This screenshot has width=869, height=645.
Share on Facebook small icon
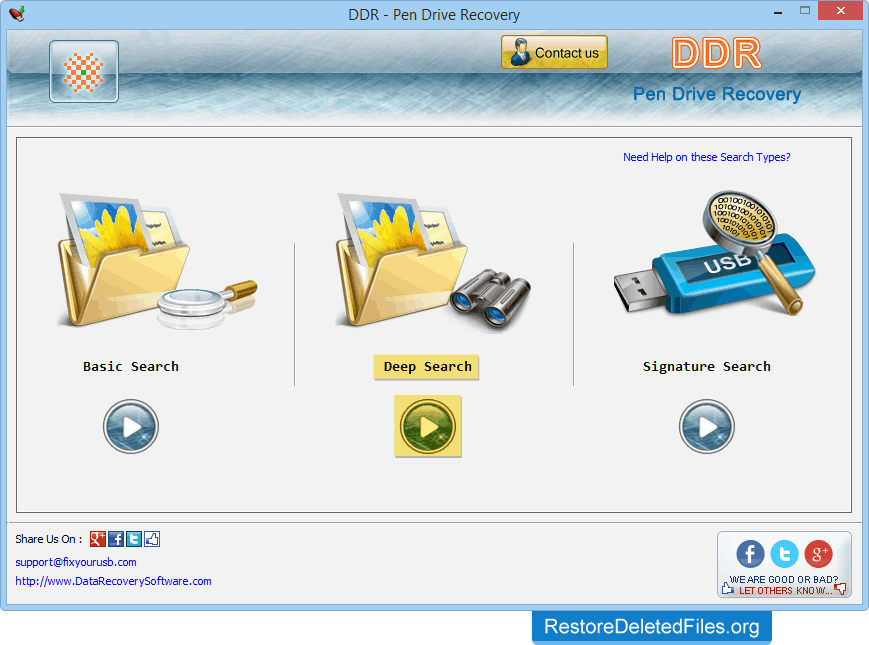click(116, 539)
